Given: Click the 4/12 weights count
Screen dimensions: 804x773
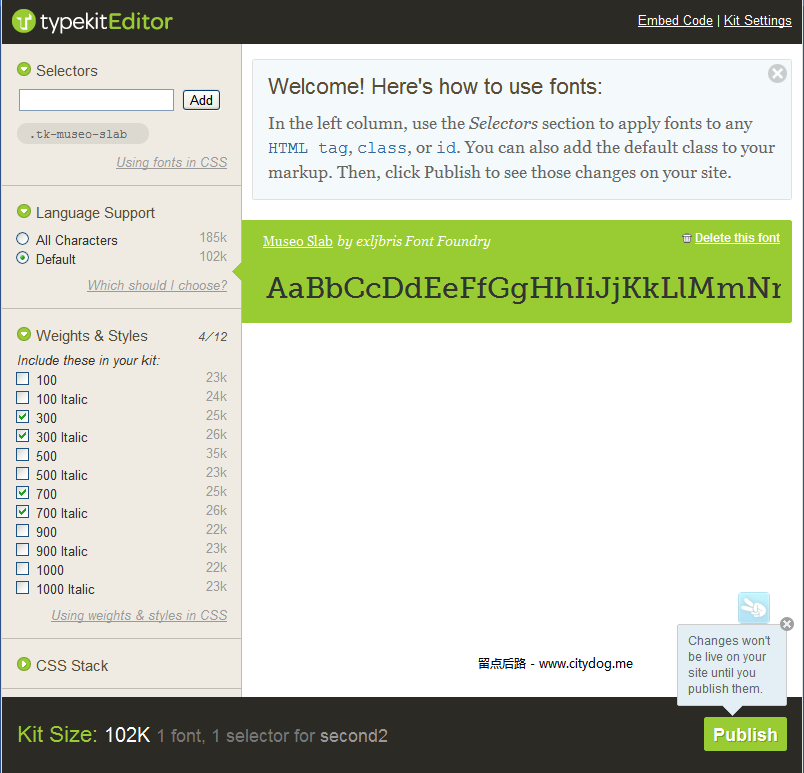Looking at the screenshot, I should pyautogui.click(x=213, y=336).
